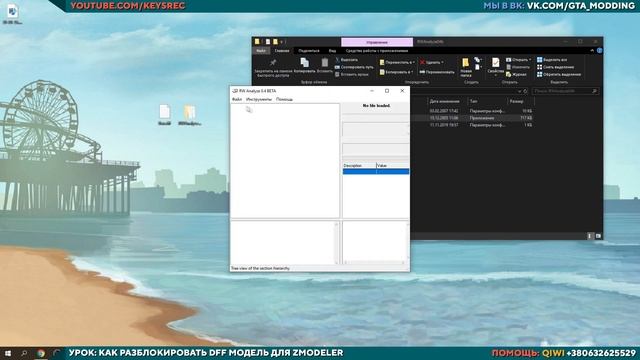Screen dimensions: 640x360
Task: Open Explorer help via the blue question icon
Action: [x=599, y=51]
